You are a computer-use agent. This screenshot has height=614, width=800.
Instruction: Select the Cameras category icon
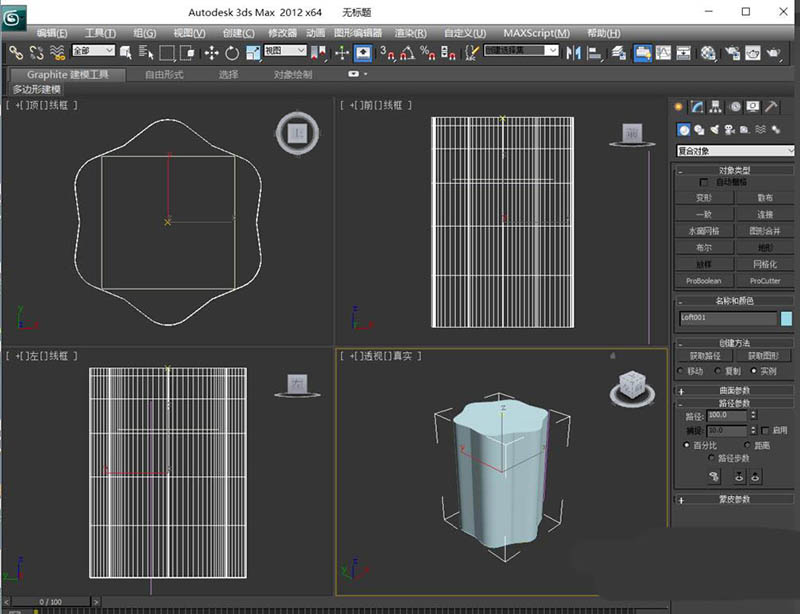point(729,129)
